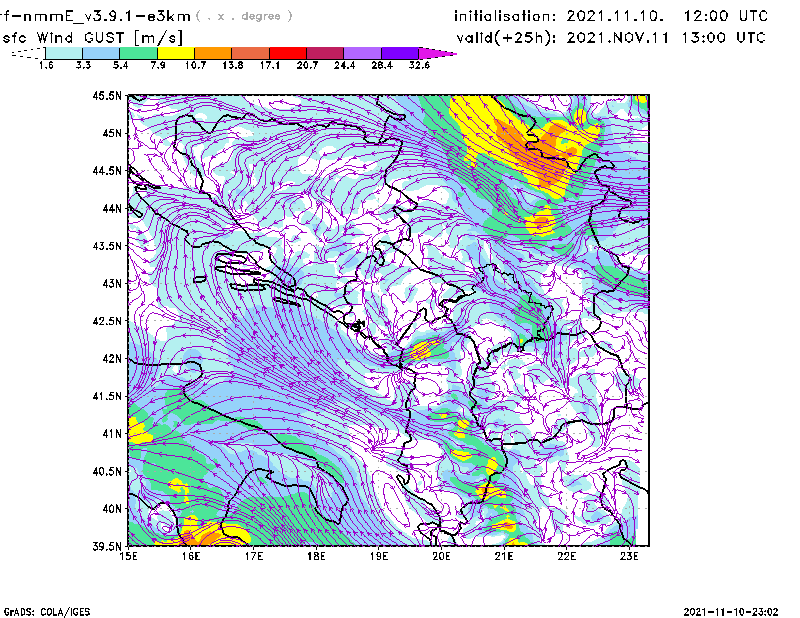Click the legend value 17.1

coord(270,65)
